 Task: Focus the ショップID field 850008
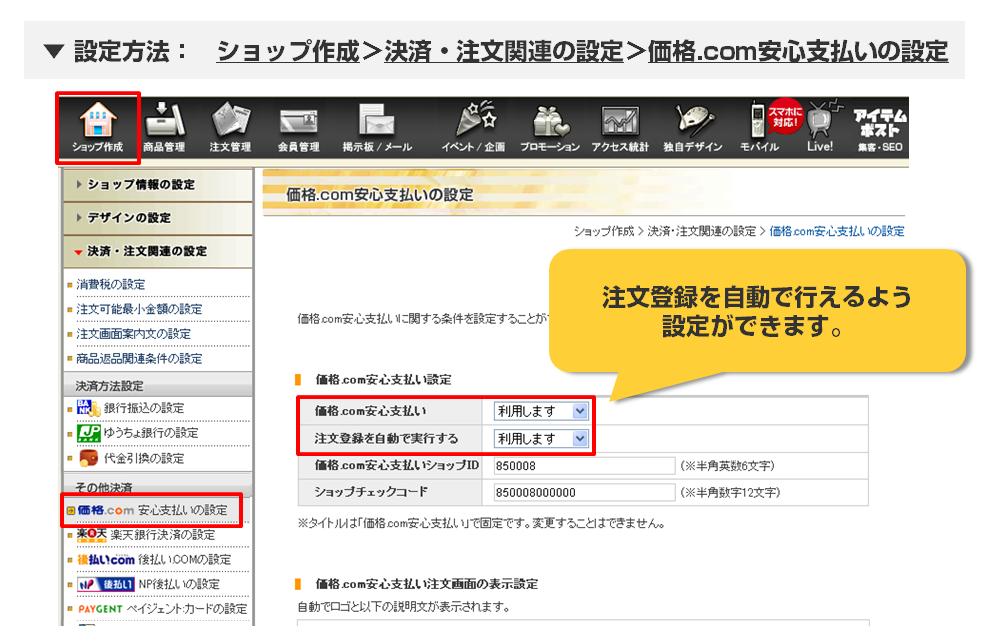click(x=584, y=466)
